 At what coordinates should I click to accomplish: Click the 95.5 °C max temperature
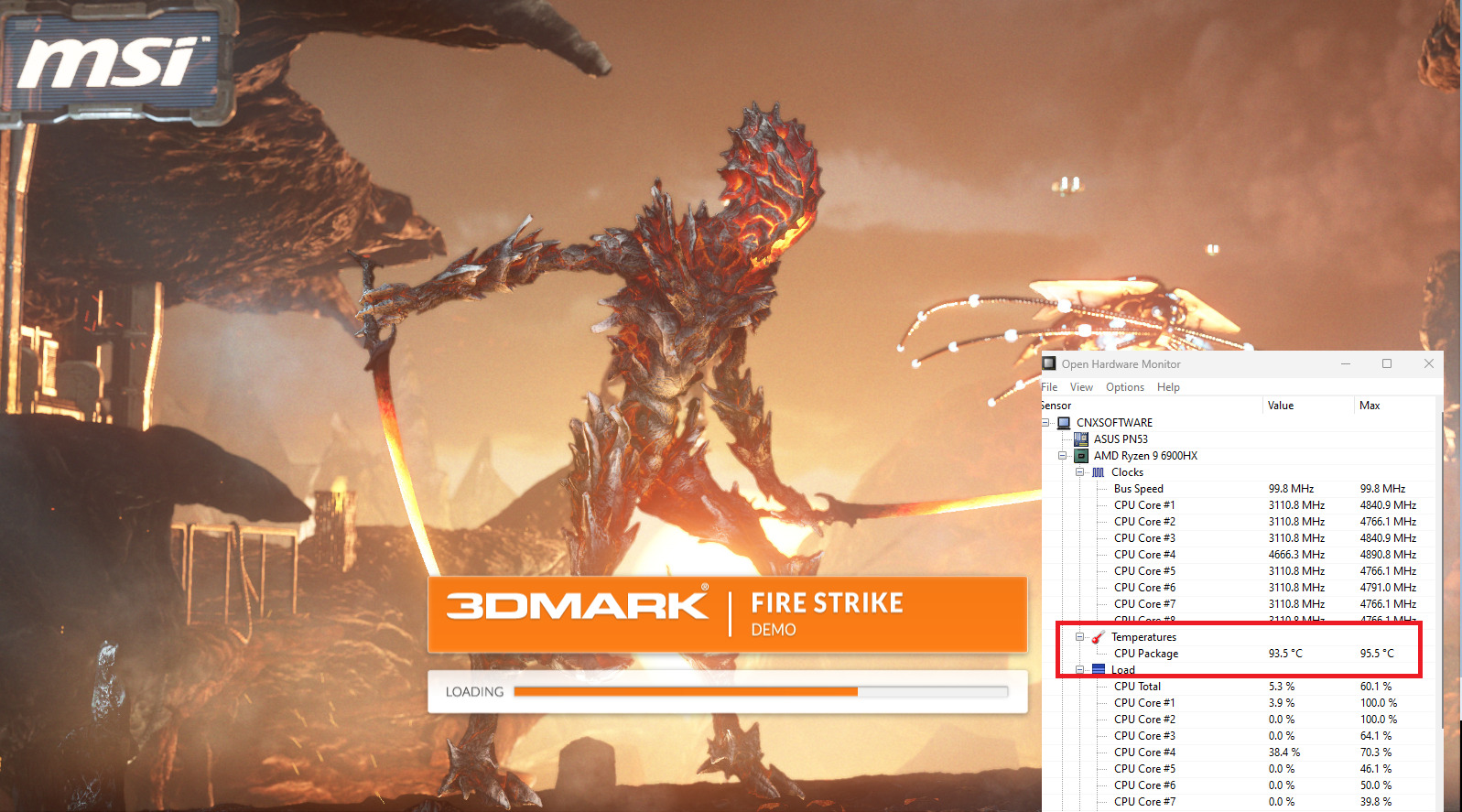tap(1377, 654)
